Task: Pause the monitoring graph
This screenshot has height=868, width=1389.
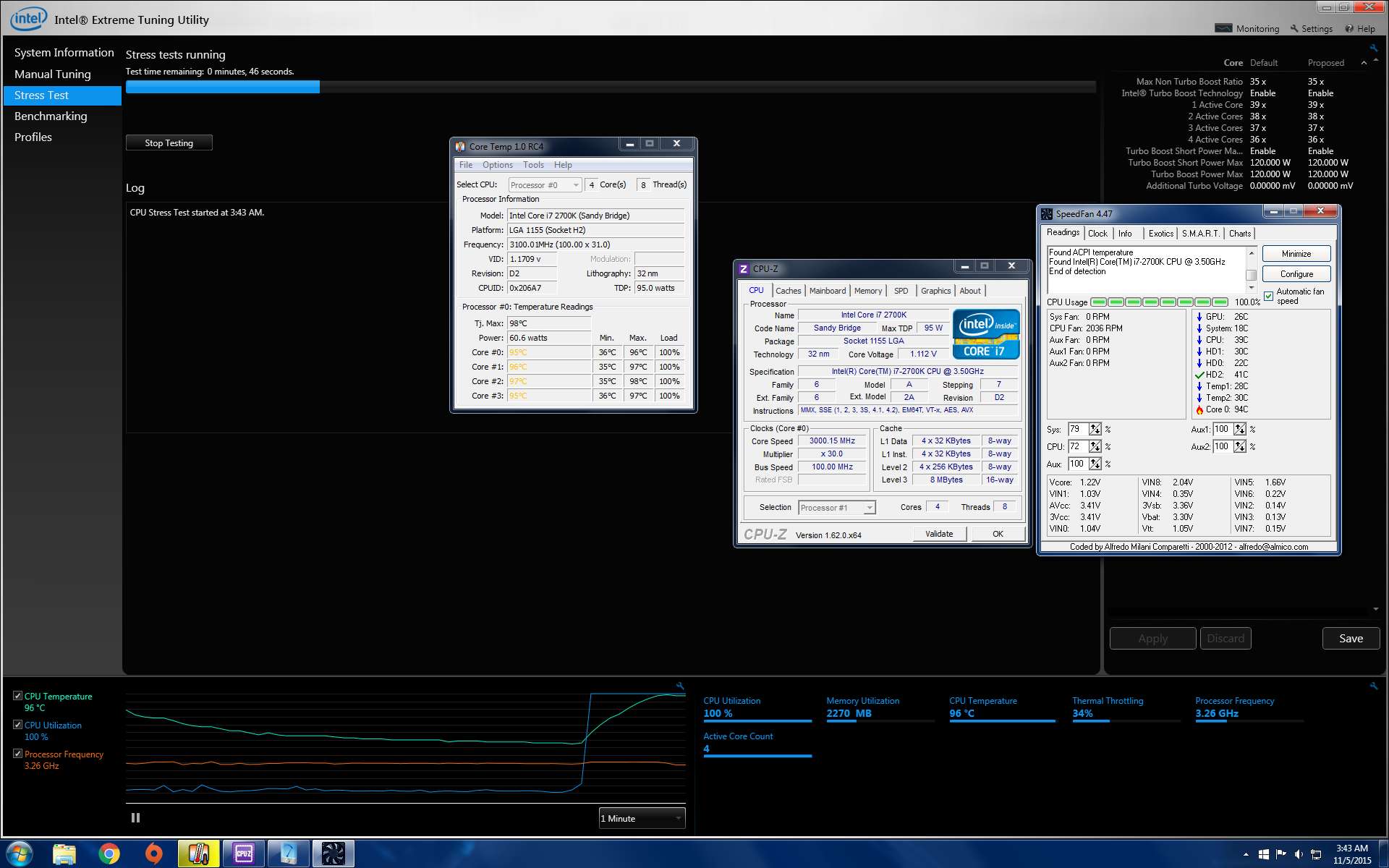Action: (x=135, y=817)
